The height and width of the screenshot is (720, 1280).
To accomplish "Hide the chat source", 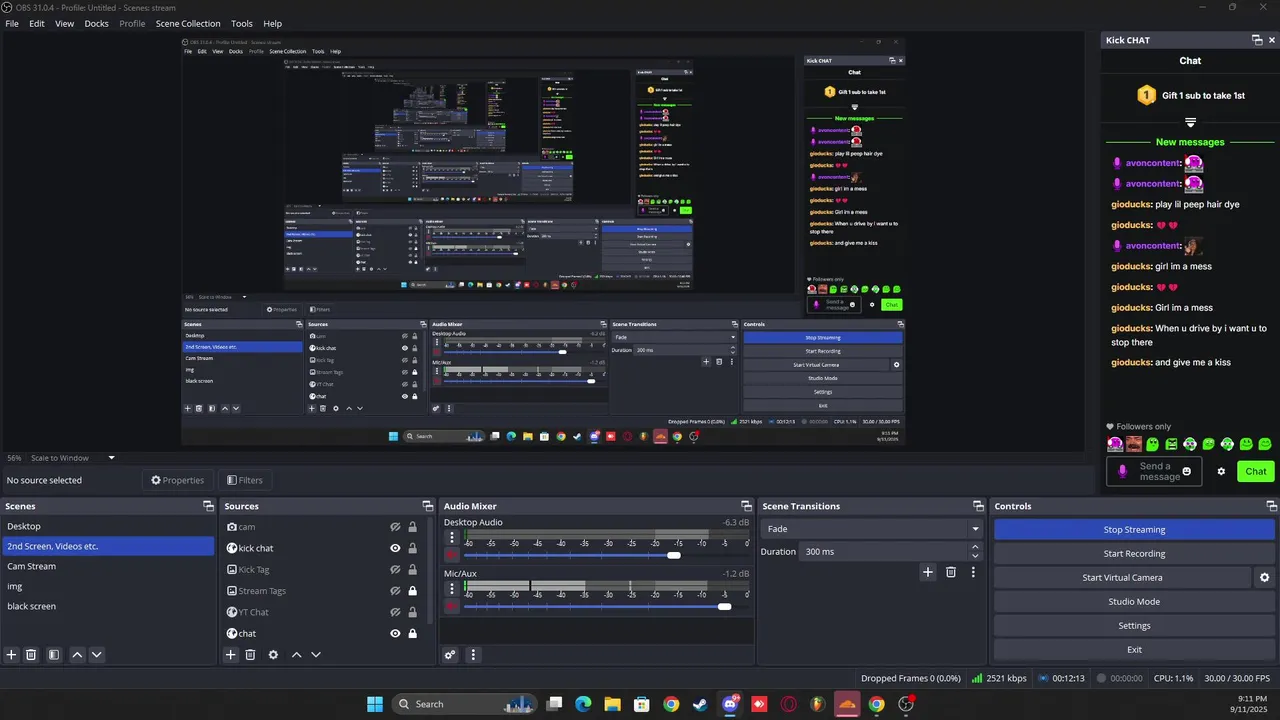I will pyautogui.click(x=395, y=633).
